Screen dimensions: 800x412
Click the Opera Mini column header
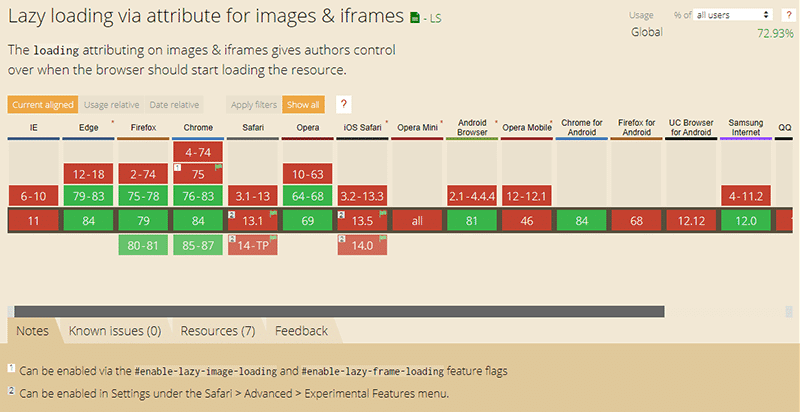417,128
